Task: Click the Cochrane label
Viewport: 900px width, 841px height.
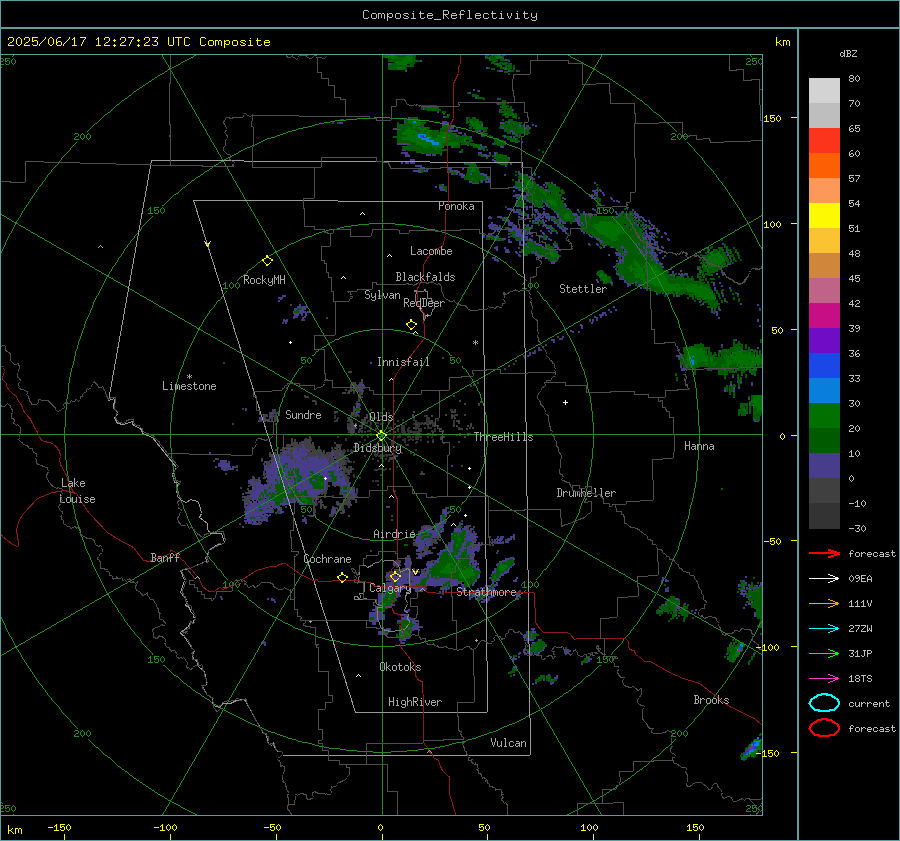Action: tap(327, 559)
